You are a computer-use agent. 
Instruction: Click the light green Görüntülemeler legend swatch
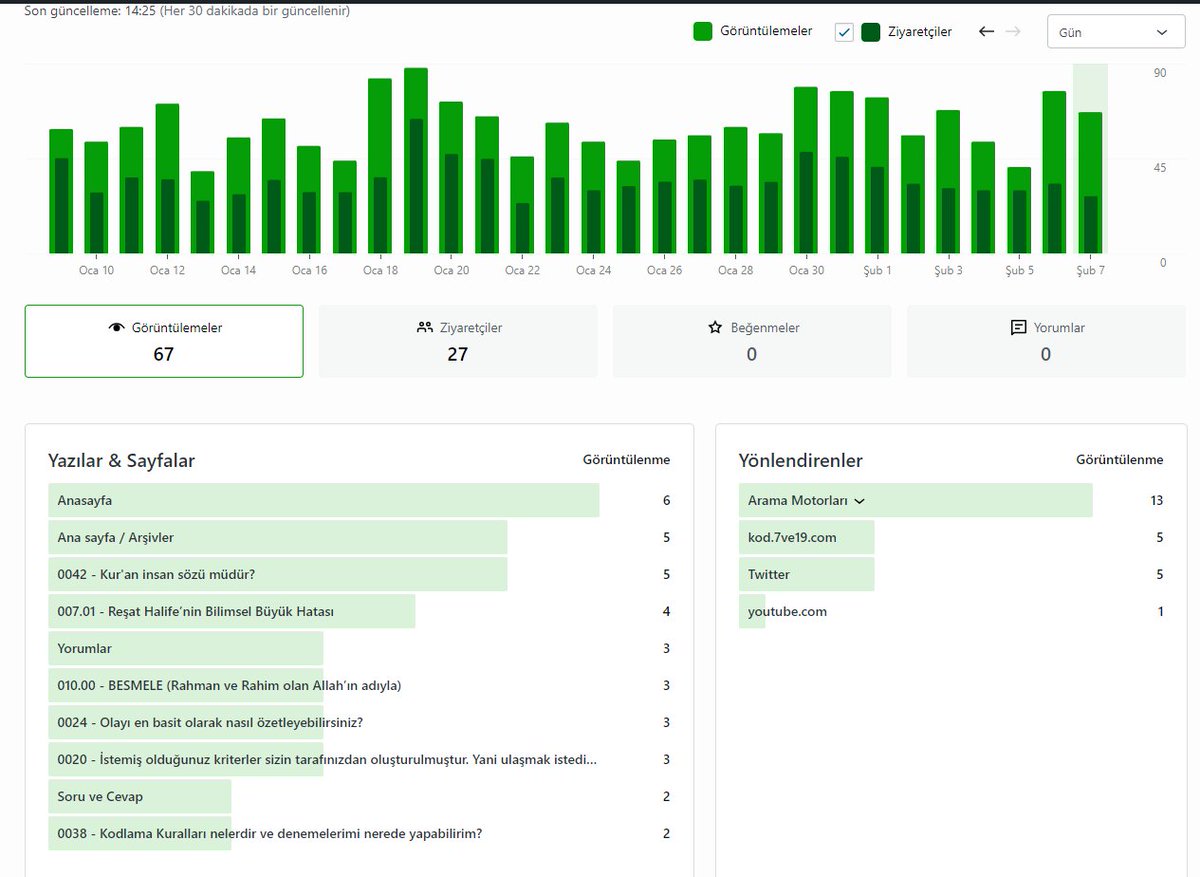[703, 32]
